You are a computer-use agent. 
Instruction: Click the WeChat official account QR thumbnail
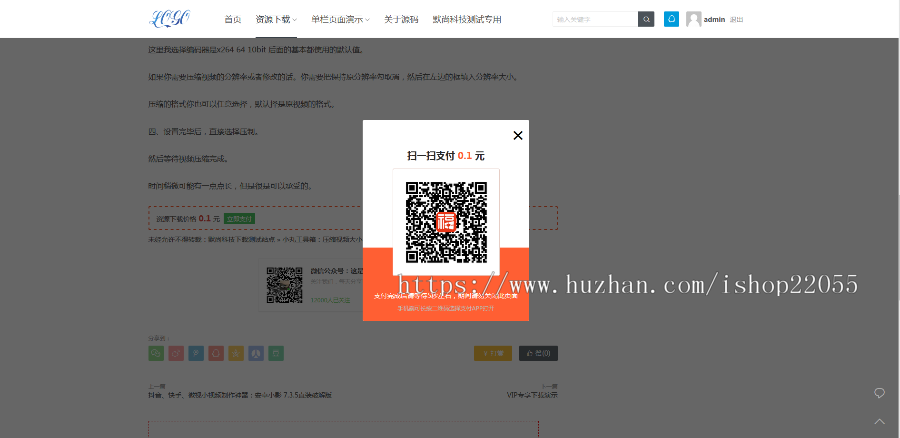click(x=285, y=285)
